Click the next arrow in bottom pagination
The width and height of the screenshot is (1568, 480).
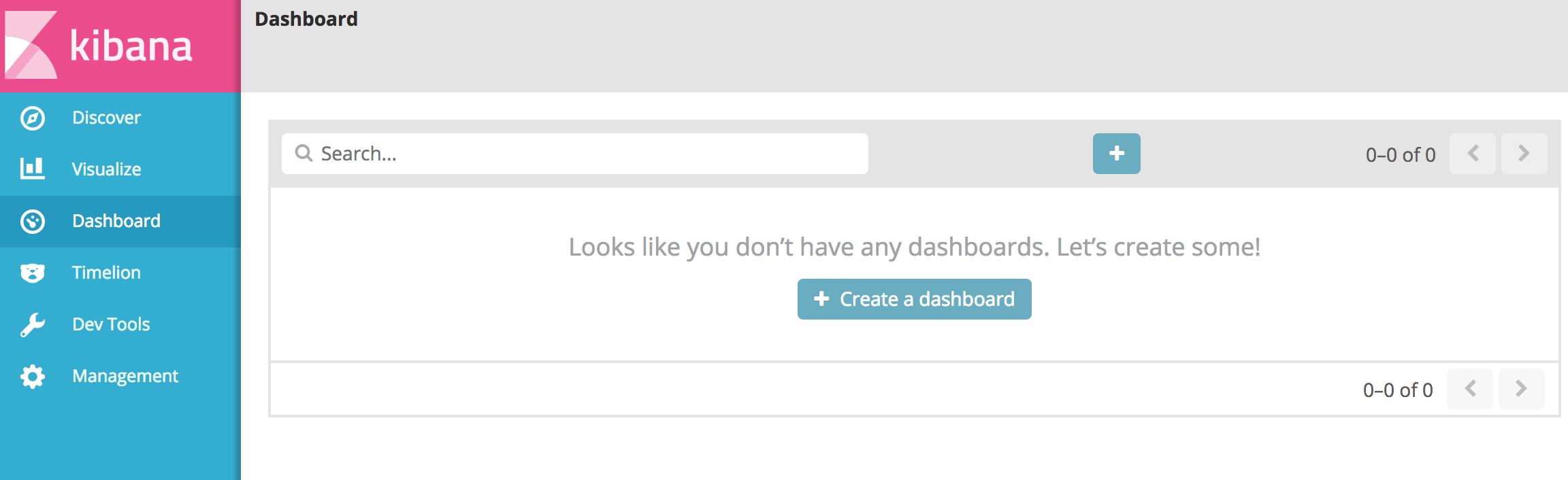1521,389
